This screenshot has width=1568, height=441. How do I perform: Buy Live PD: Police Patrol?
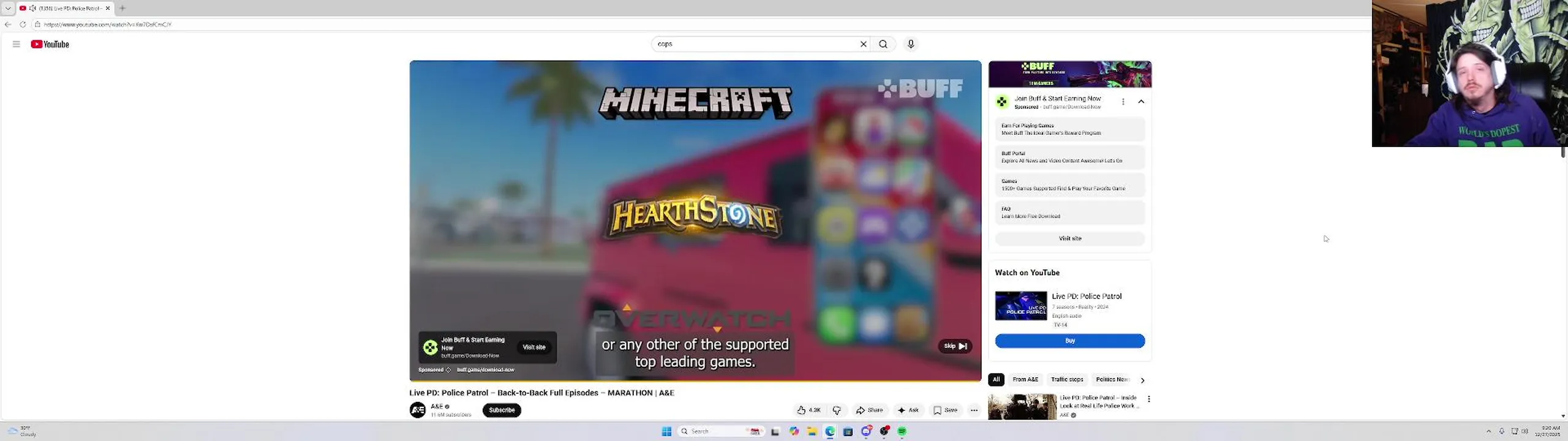[x=1070, y=341]
